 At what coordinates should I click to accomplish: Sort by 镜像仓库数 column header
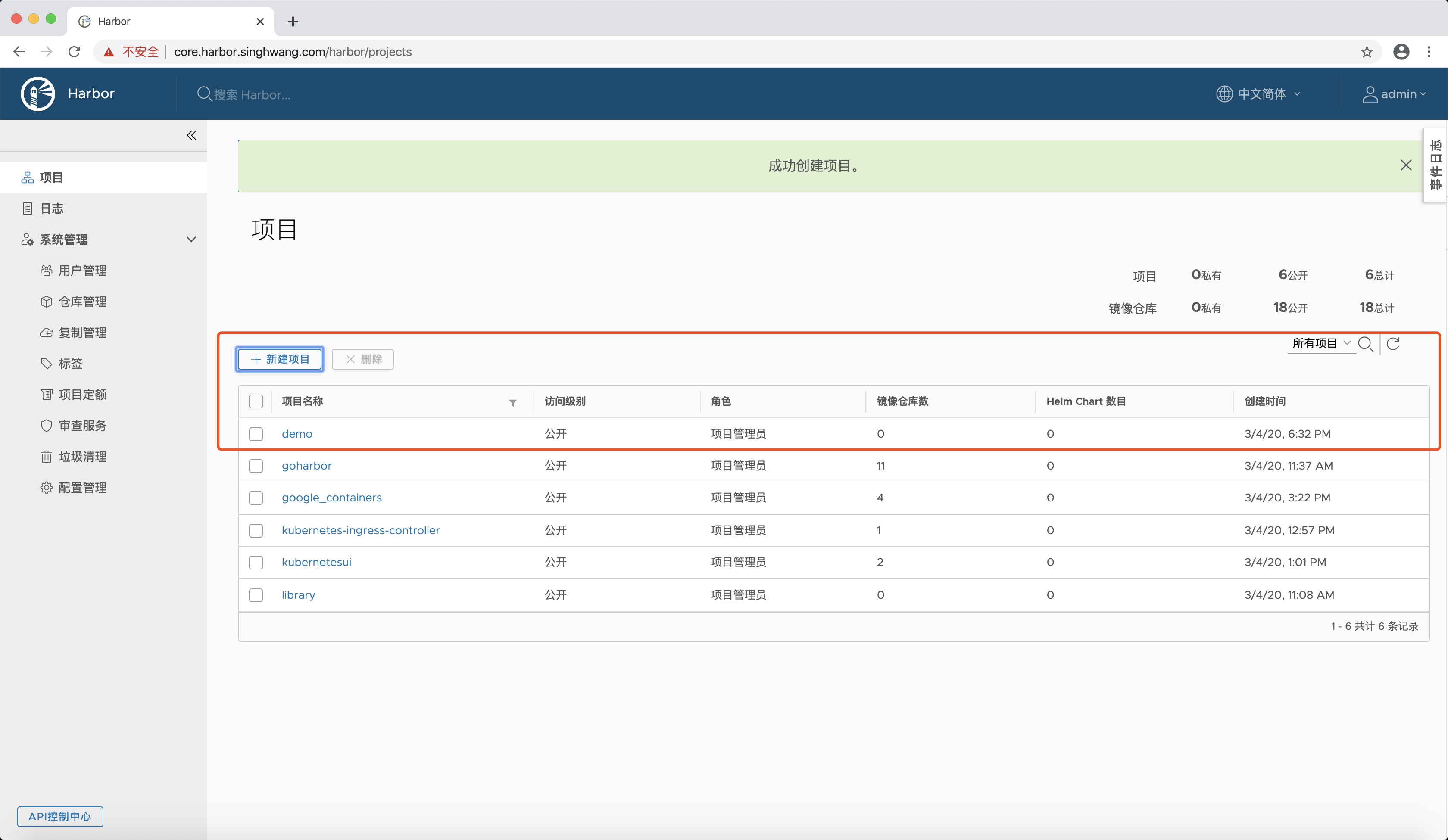tap(902, 401)
